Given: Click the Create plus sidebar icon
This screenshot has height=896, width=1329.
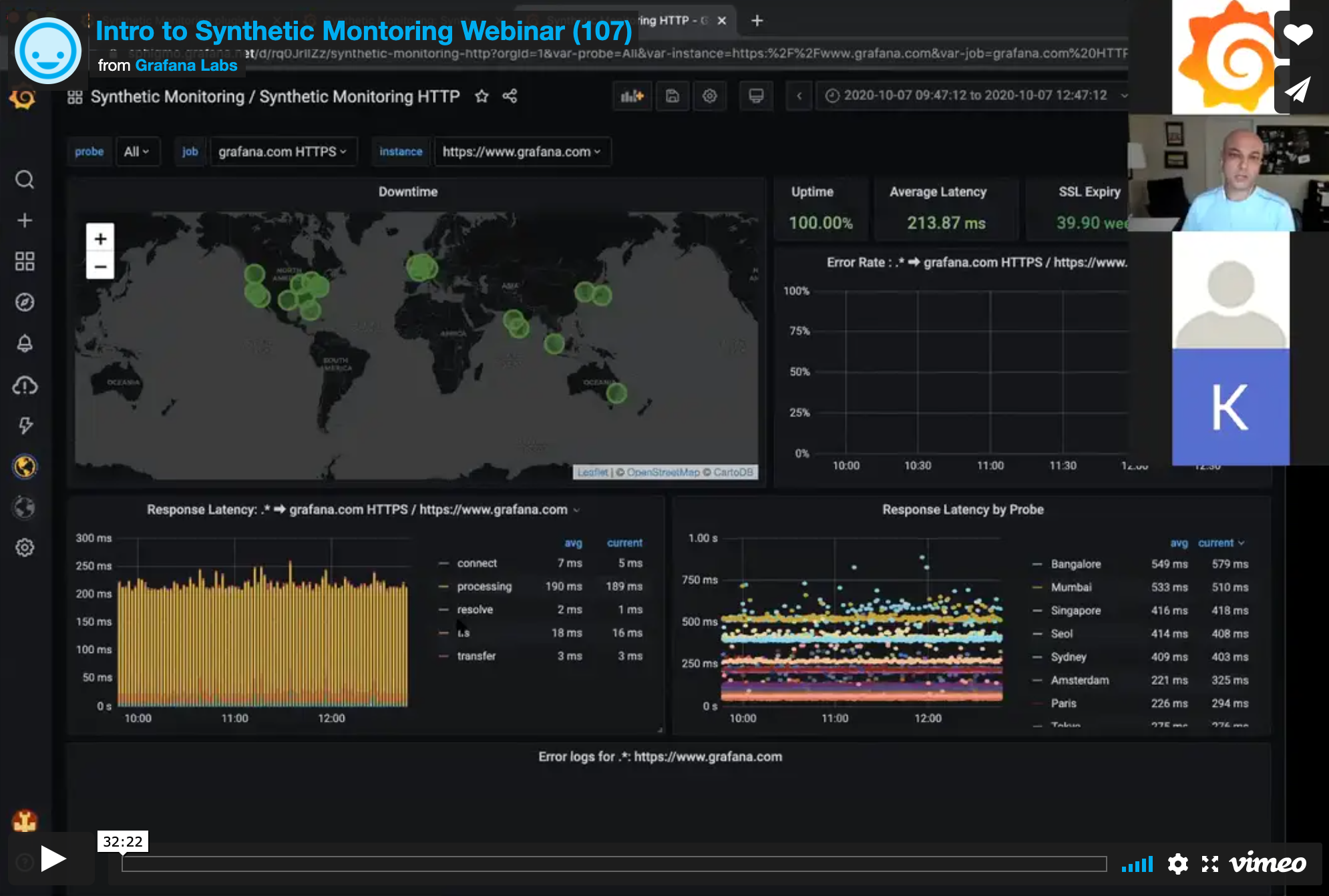Looking at the screenshot, I should [25, 220].
